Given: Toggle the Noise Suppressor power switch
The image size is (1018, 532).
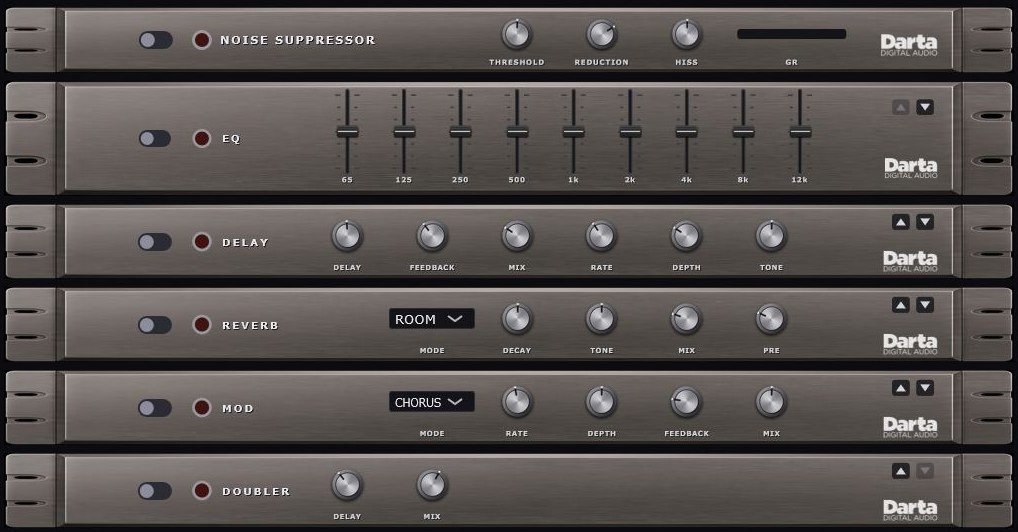Looking at the screenshot, I should 156,40.
